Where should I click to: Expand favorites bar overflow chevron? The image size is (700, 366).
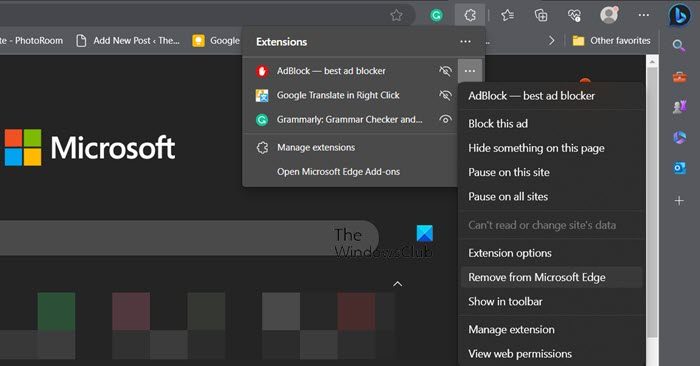(552, 41)
